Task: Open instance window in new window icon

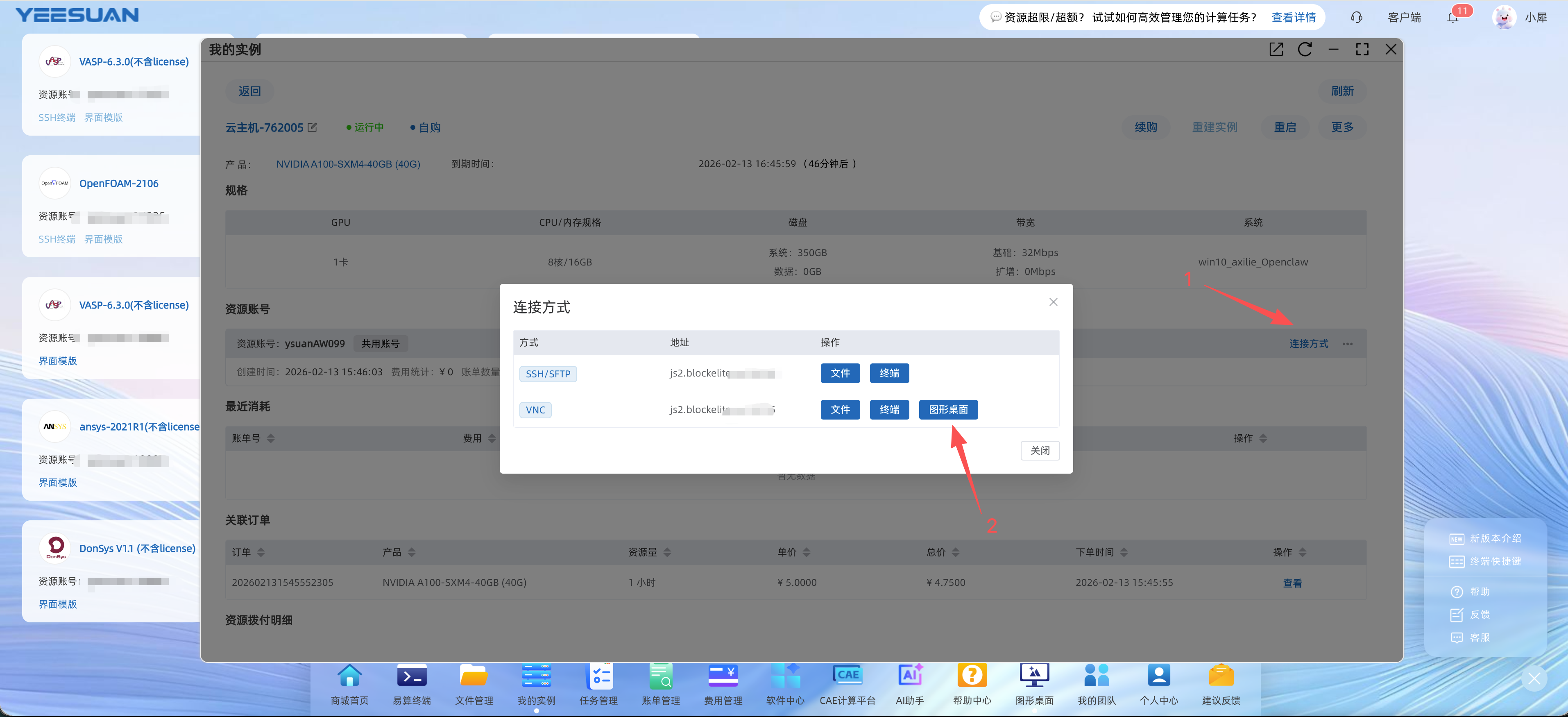Action: coord(1276,49)
